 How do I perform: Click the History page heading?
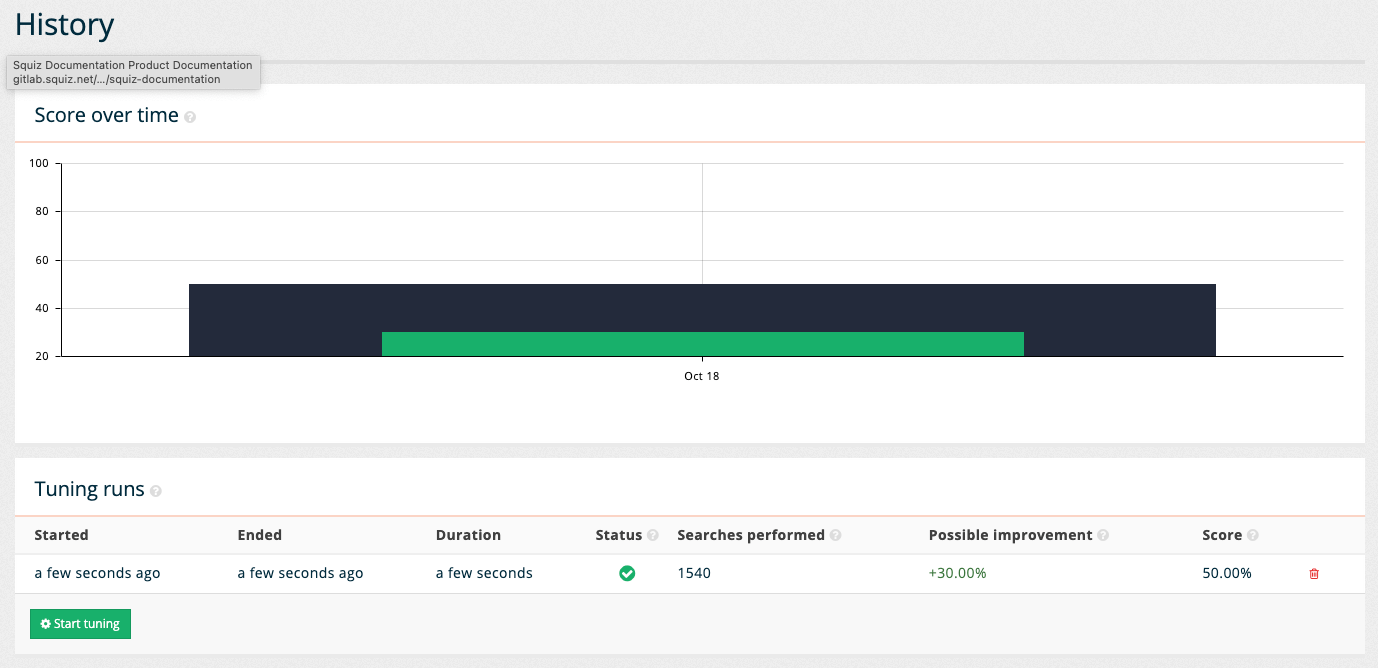pos(65,25)
